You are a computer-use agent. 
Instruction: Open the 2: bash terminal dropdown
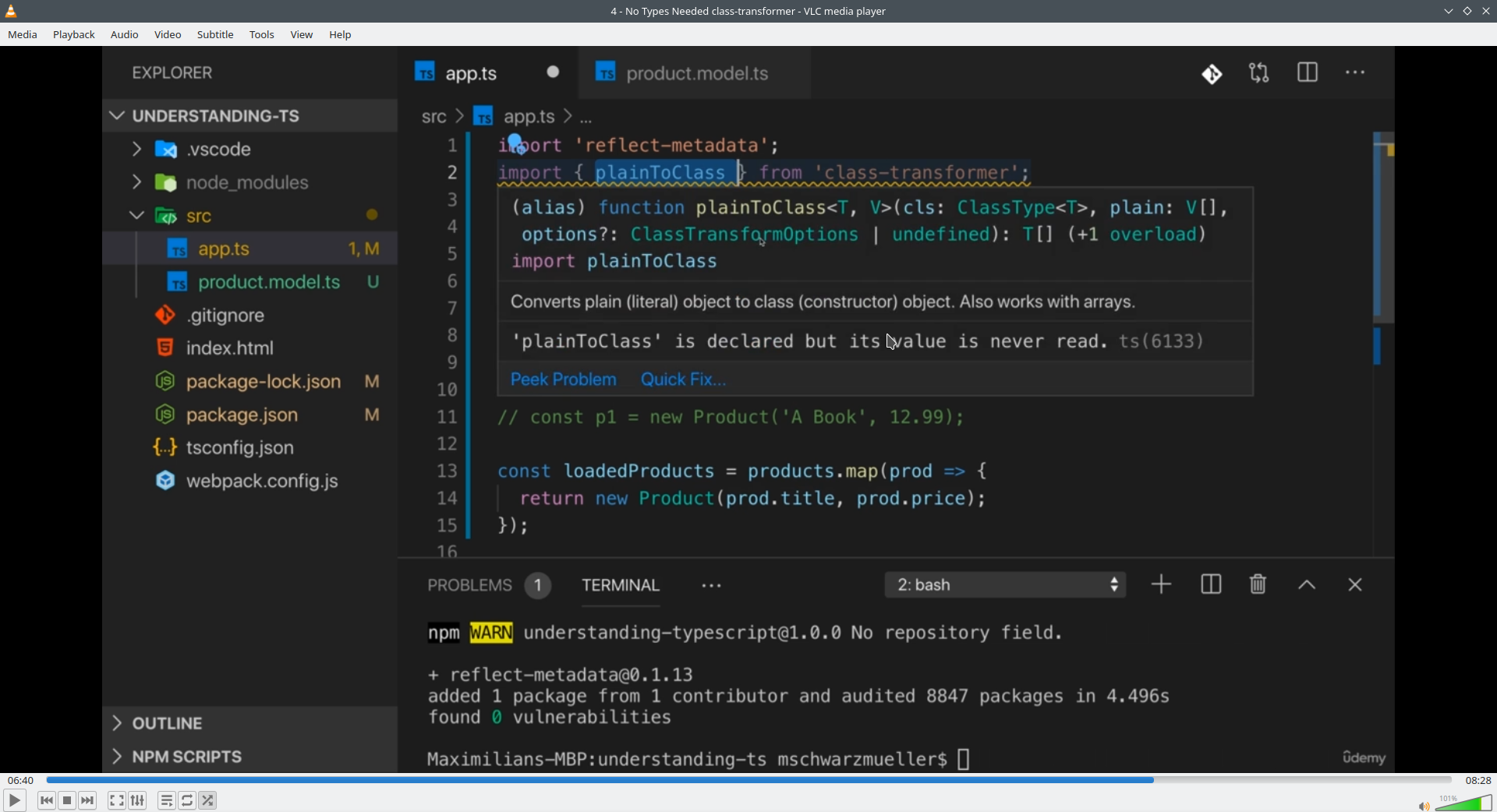click(x=1005, y=585)
